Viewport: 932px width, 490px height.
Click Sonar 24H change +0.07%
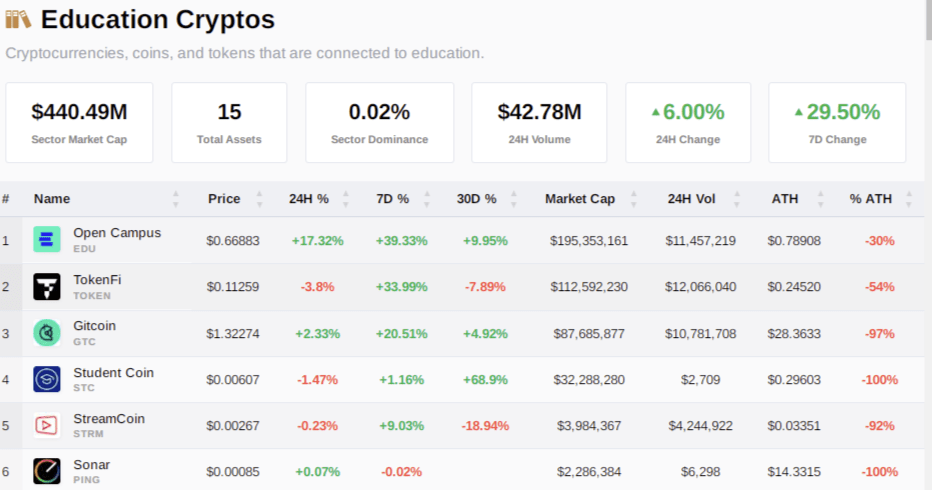[317, 472]
